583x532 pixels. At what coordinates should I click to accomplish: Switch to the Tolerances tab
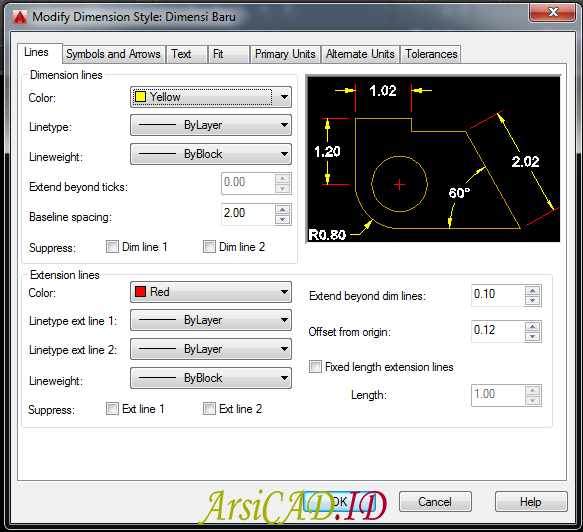point(431,54)
